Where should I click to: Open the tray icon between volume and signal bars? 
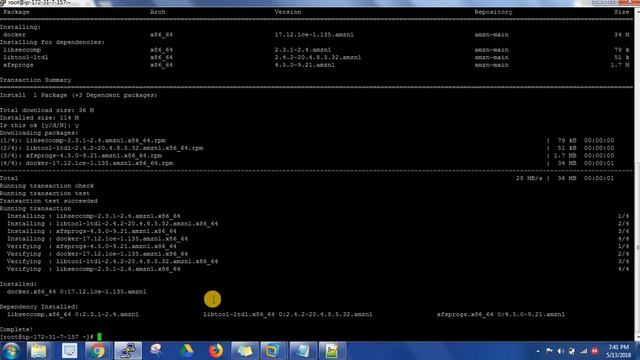click(x=572, y=351)
